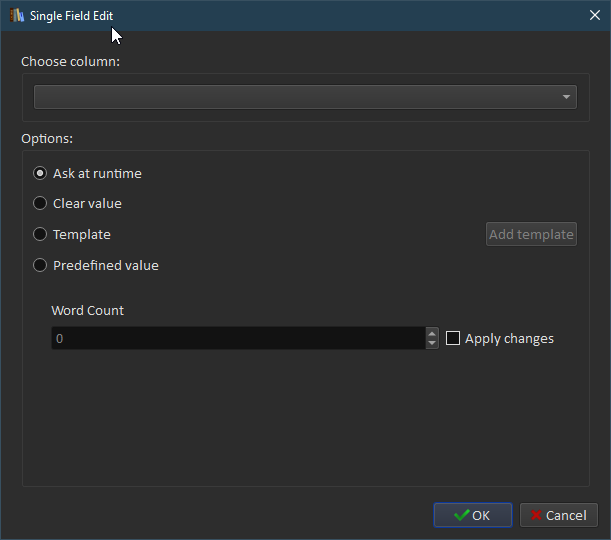The image size is (611, 540).
Task: Choose the Clear value radio button
Action: click(x=40, y=203)
